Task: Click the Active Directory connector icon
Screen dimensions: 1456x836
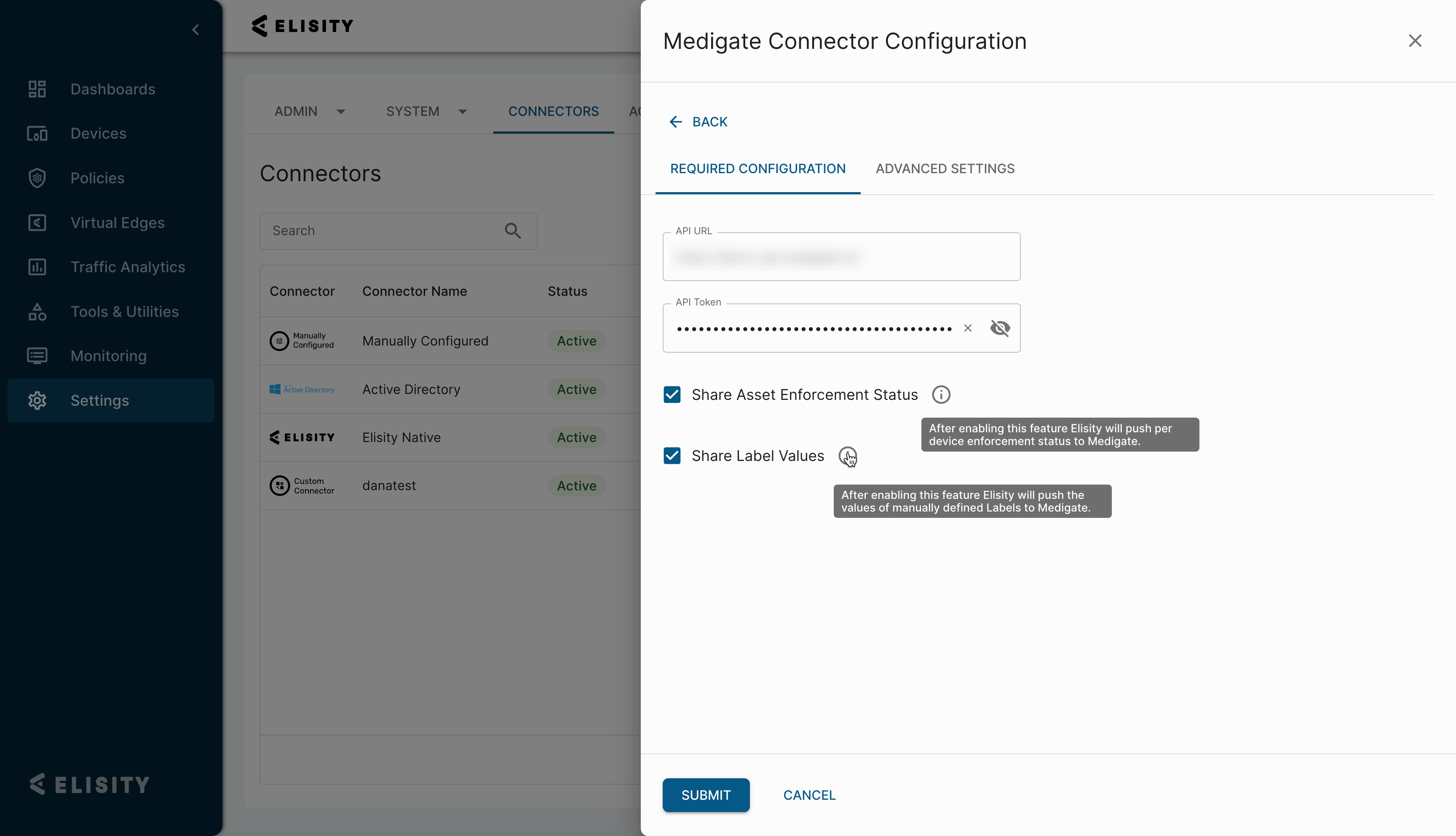Action: (302, 389)
